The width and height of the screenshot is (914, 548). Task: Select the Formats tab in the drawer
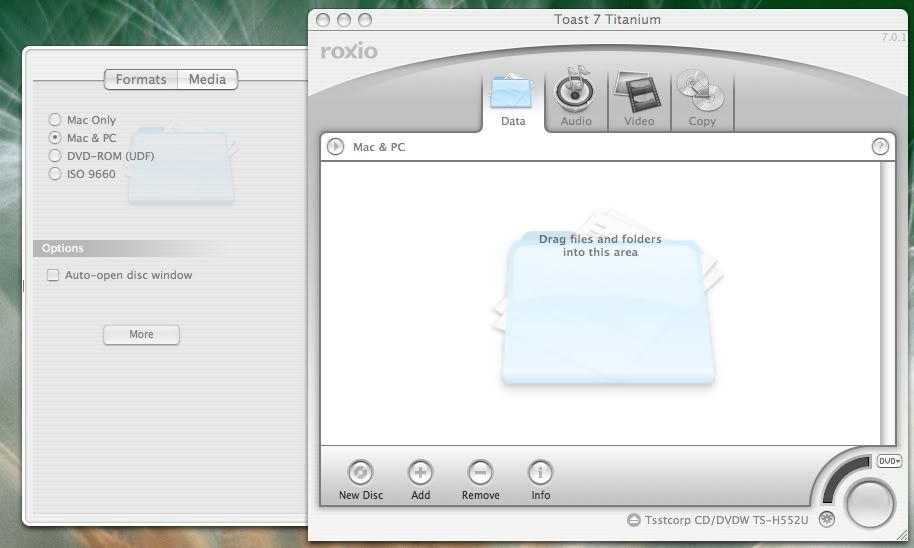pyautogui.click(x=140, y=79)
